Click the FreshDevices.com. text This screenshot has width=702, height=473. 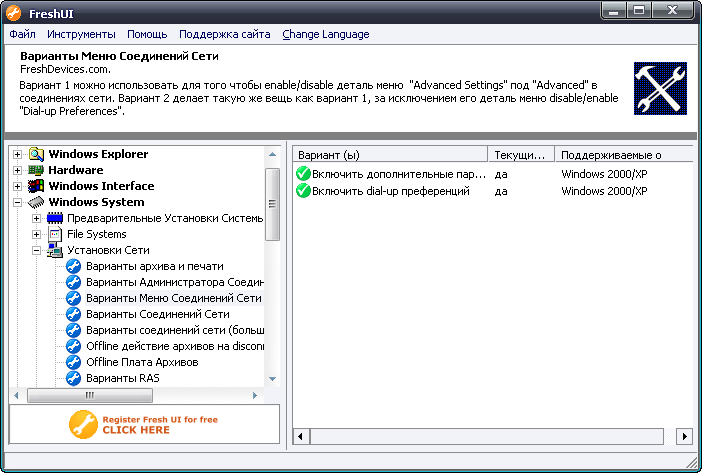pos(65,69)
